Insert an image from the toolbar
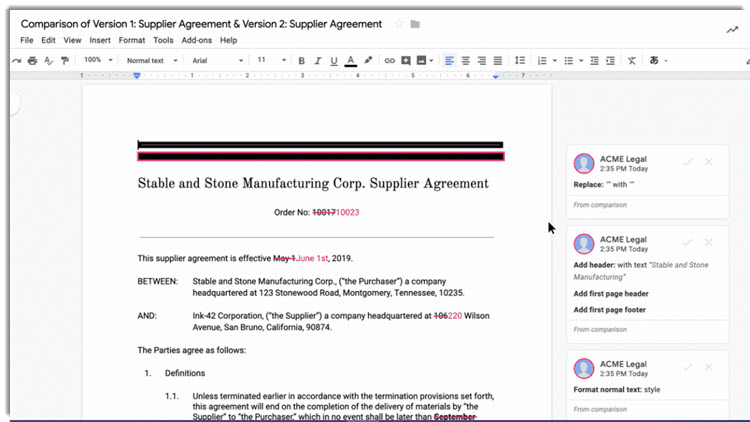 click(x=421, y=60)
